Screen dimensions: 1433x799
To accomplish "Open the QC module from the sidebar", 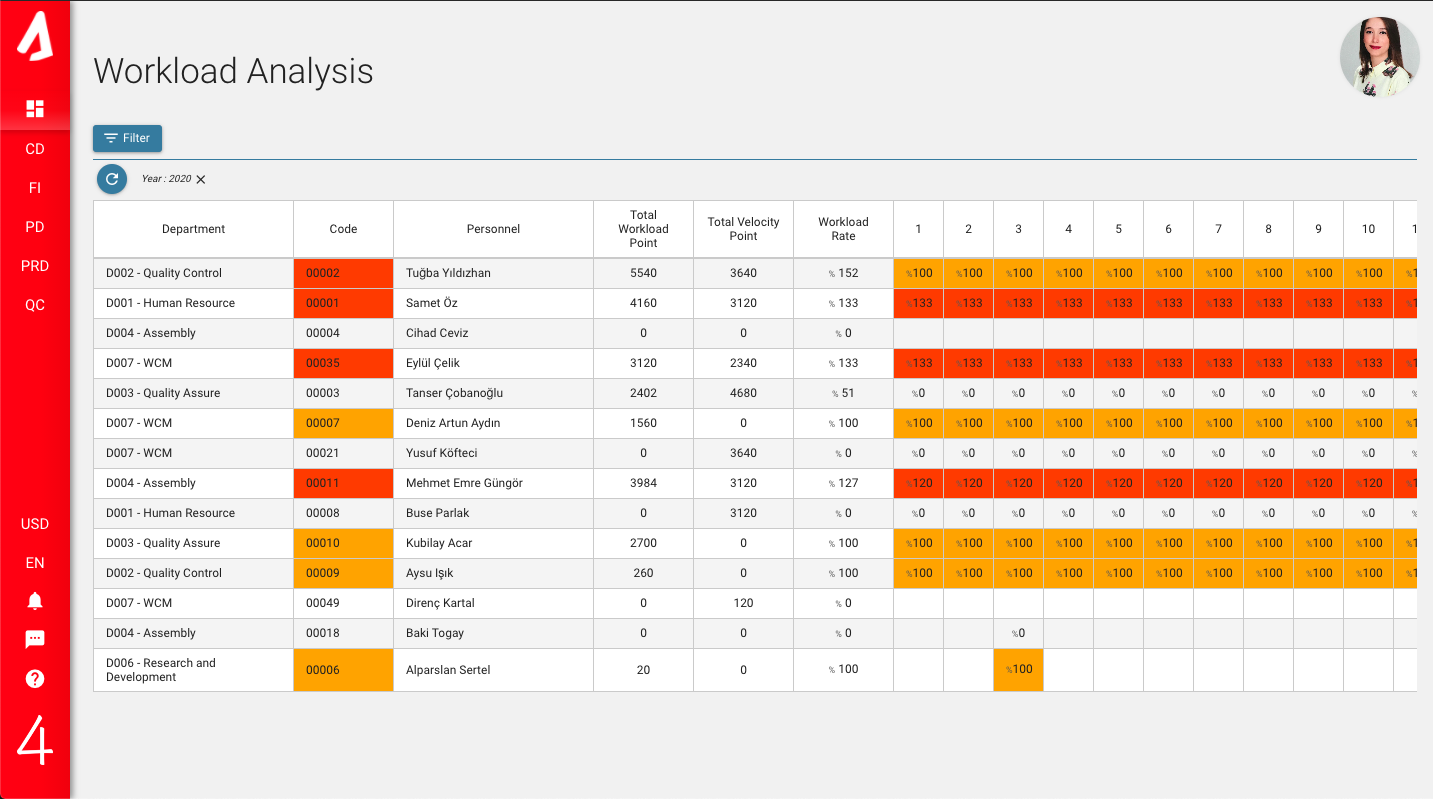I will click(34, 304).
